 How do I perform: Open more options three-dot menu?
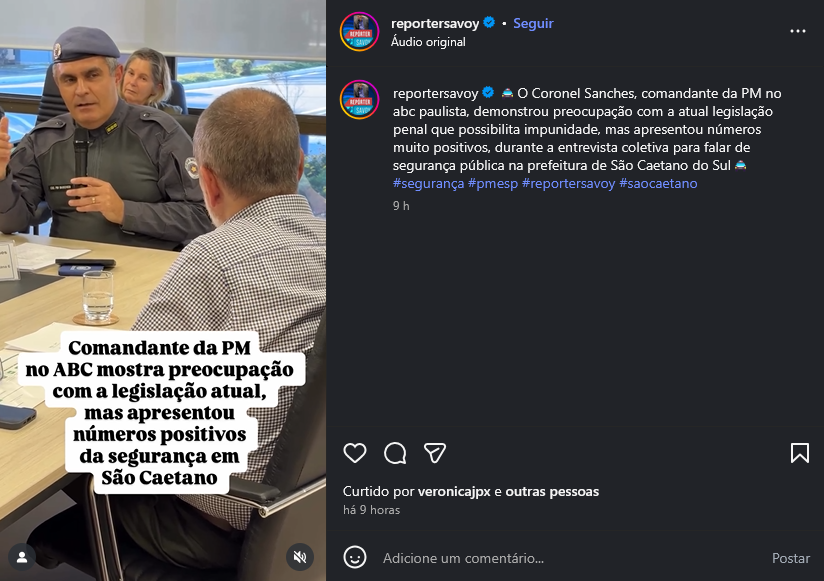pyautogui.click(x=798, y=31)
